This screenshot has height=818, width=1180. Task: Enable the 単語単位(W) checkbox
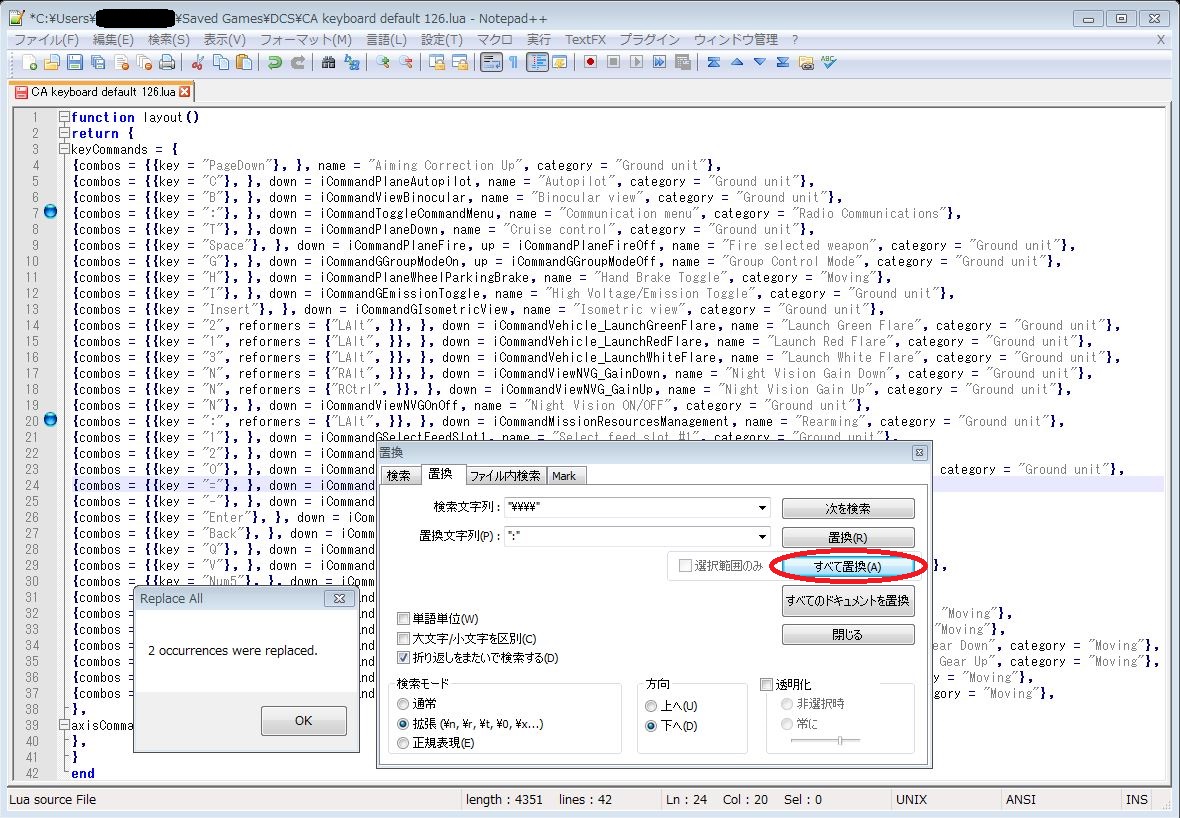(x=404, y=619)
